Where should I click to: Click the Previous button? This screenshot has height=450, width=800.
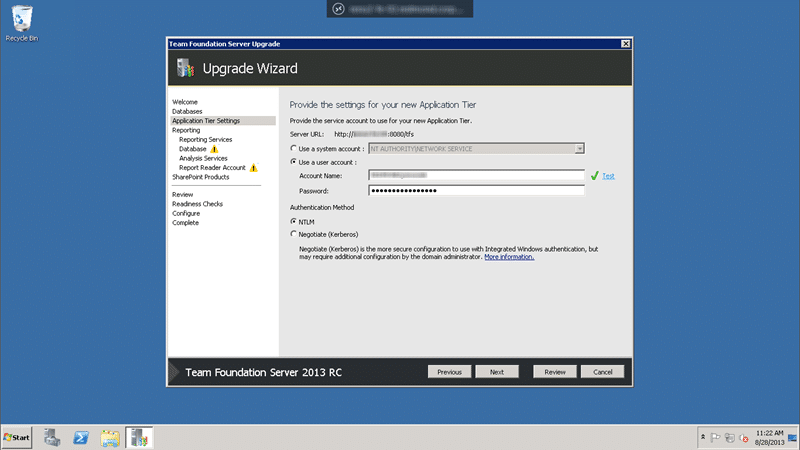449,372
